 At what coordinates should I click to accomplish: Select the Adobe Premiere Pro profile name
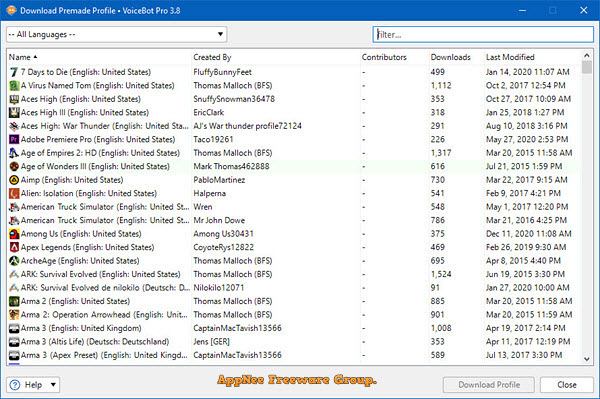click(98, 139)
